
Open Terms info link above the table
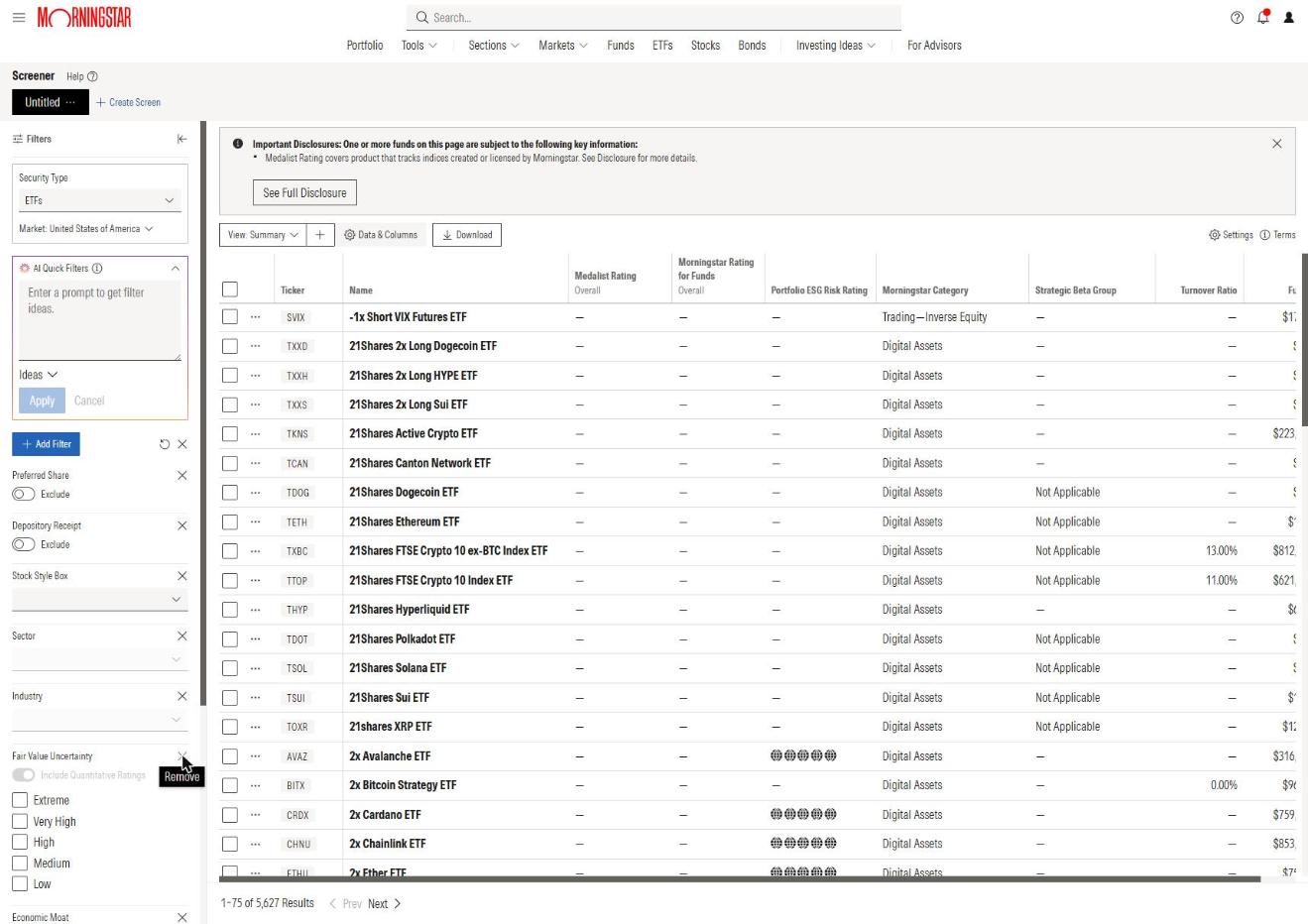point(1277,235)
